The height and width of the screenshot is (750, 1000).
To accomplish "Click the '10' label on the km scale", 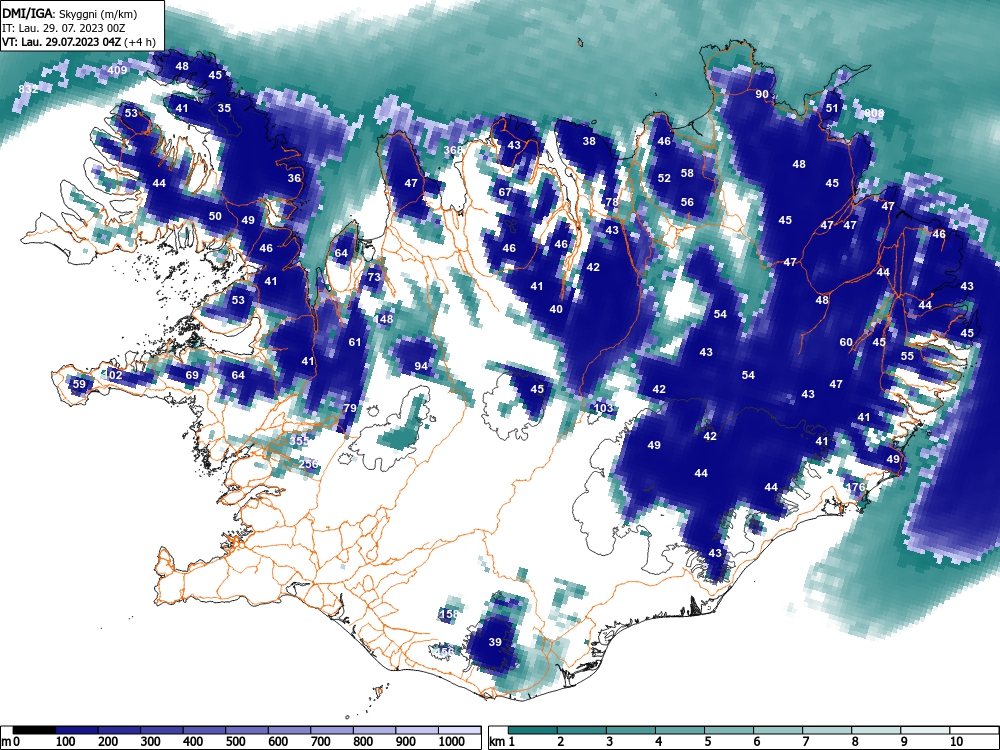I will [956, 742].
